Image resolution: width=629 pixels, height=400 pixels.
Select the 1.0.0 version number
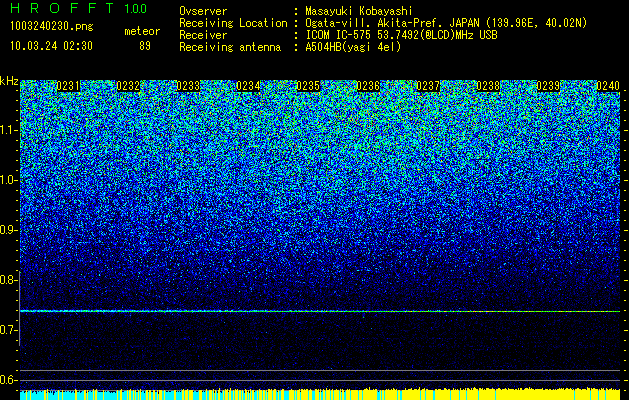point(136,9)
